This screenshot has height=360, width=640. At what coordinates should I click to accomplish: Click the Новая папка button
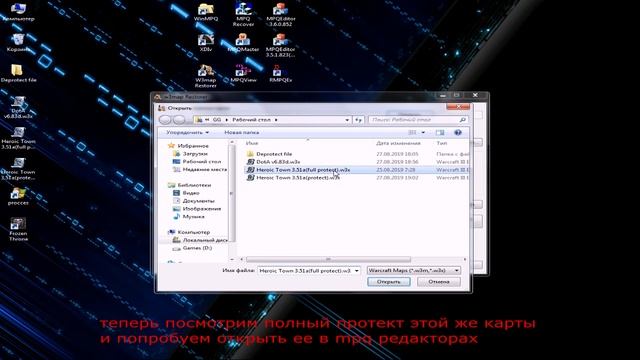click(x=242, y=133)
